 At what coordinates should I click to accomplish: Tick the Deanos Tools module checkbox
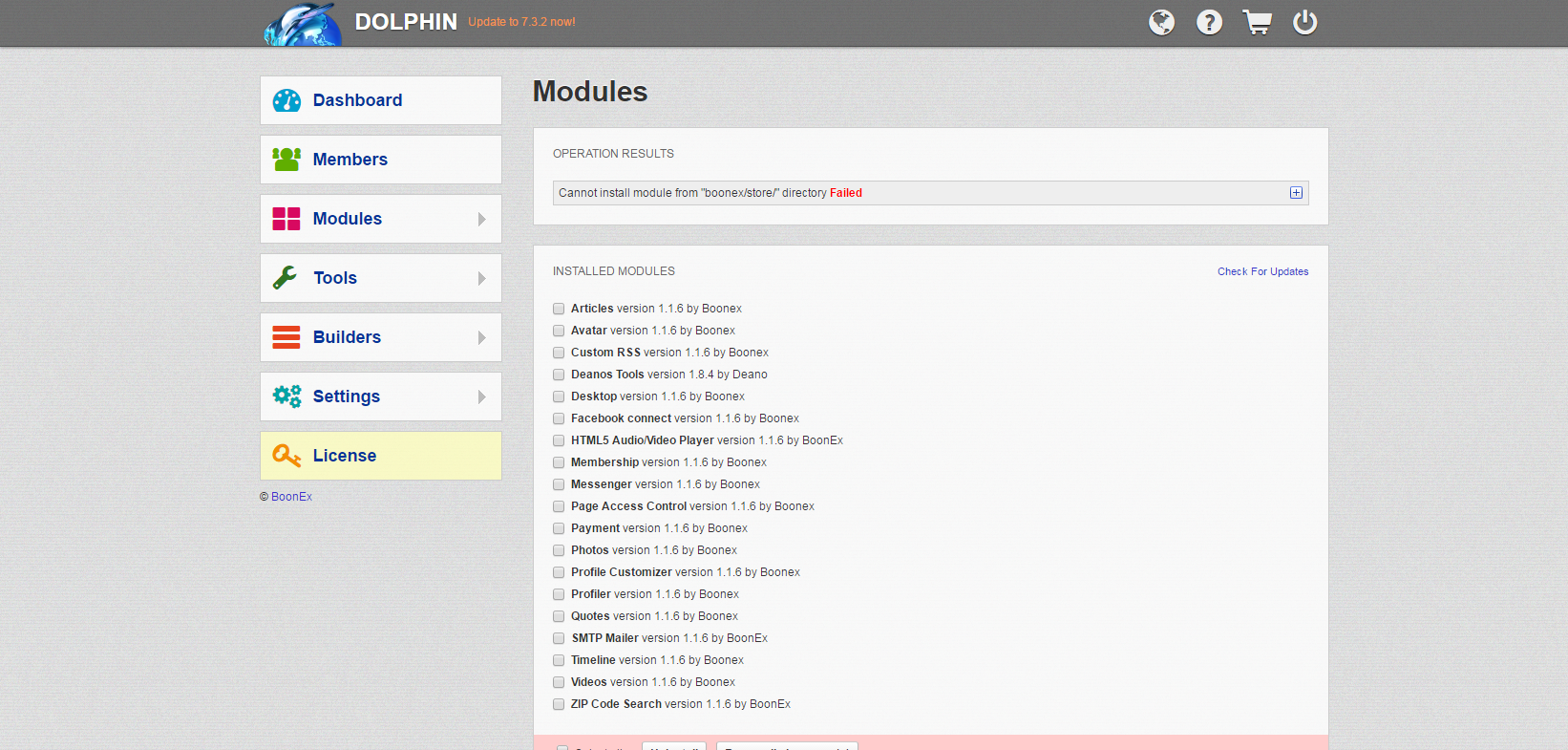[559, 375]
